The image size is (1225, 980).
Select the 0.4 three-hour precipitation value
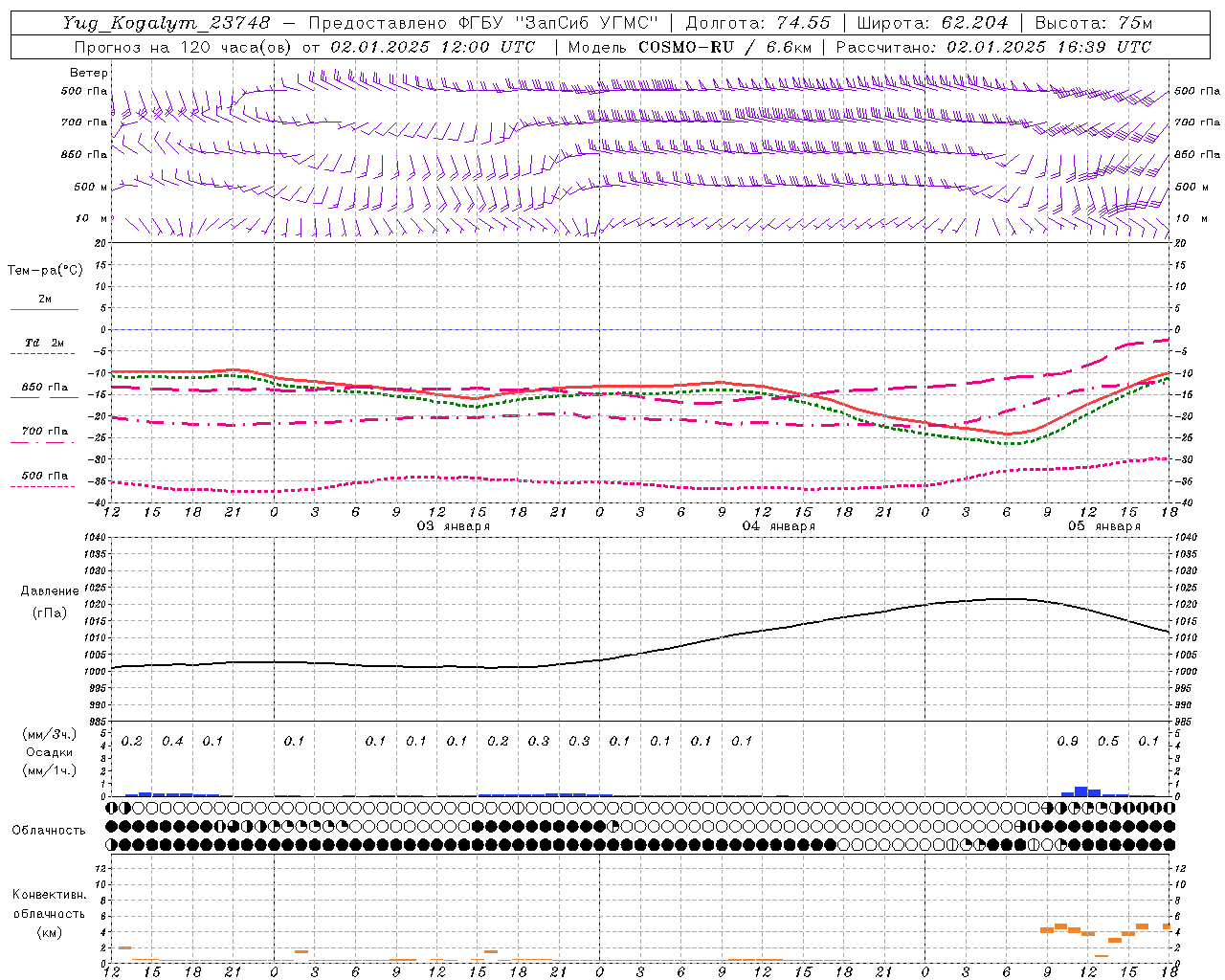(172, 741)
